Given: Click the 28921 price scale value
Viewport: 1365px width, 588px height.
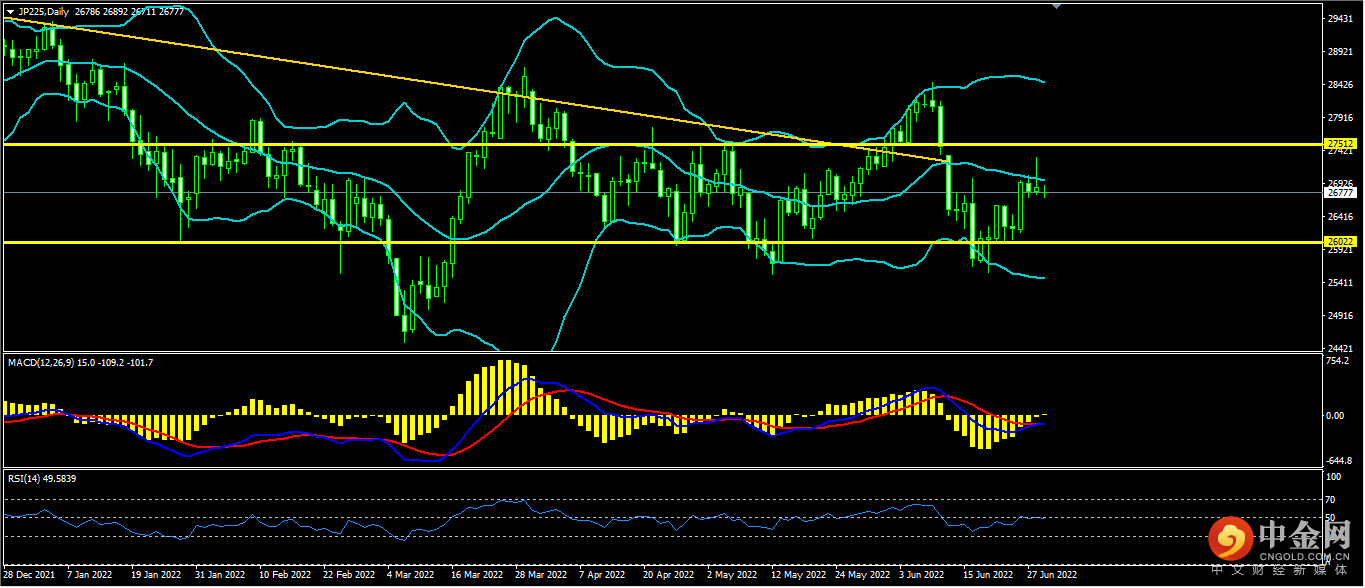Looking at the screenshot, I should [x=1338, y=52].
